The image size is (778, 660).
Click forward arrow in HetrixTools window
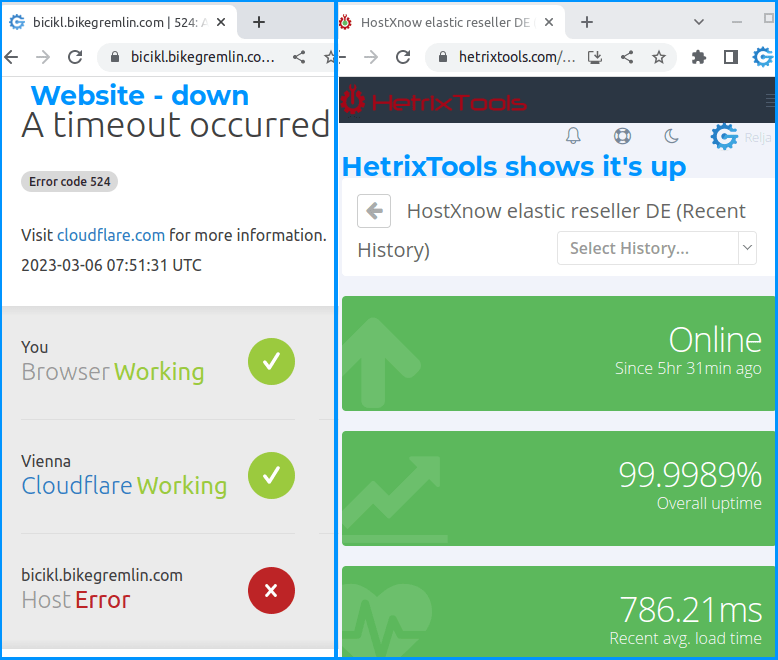point(371,58)
